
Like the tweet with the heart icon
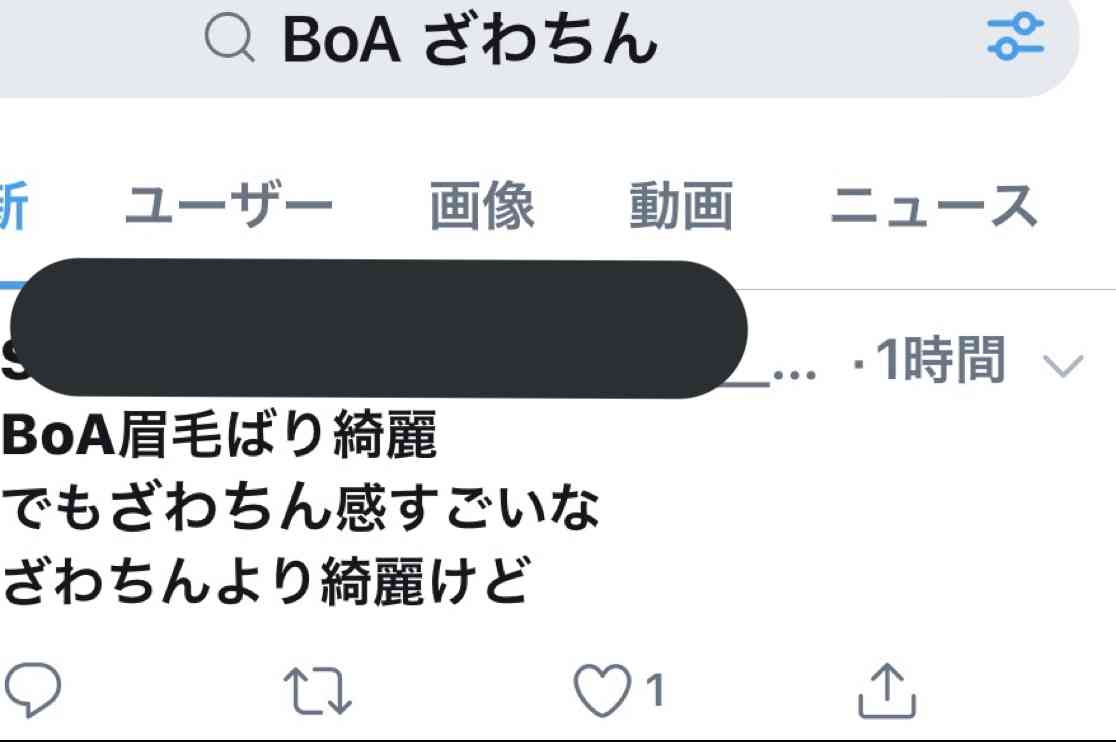pos(602,689)
